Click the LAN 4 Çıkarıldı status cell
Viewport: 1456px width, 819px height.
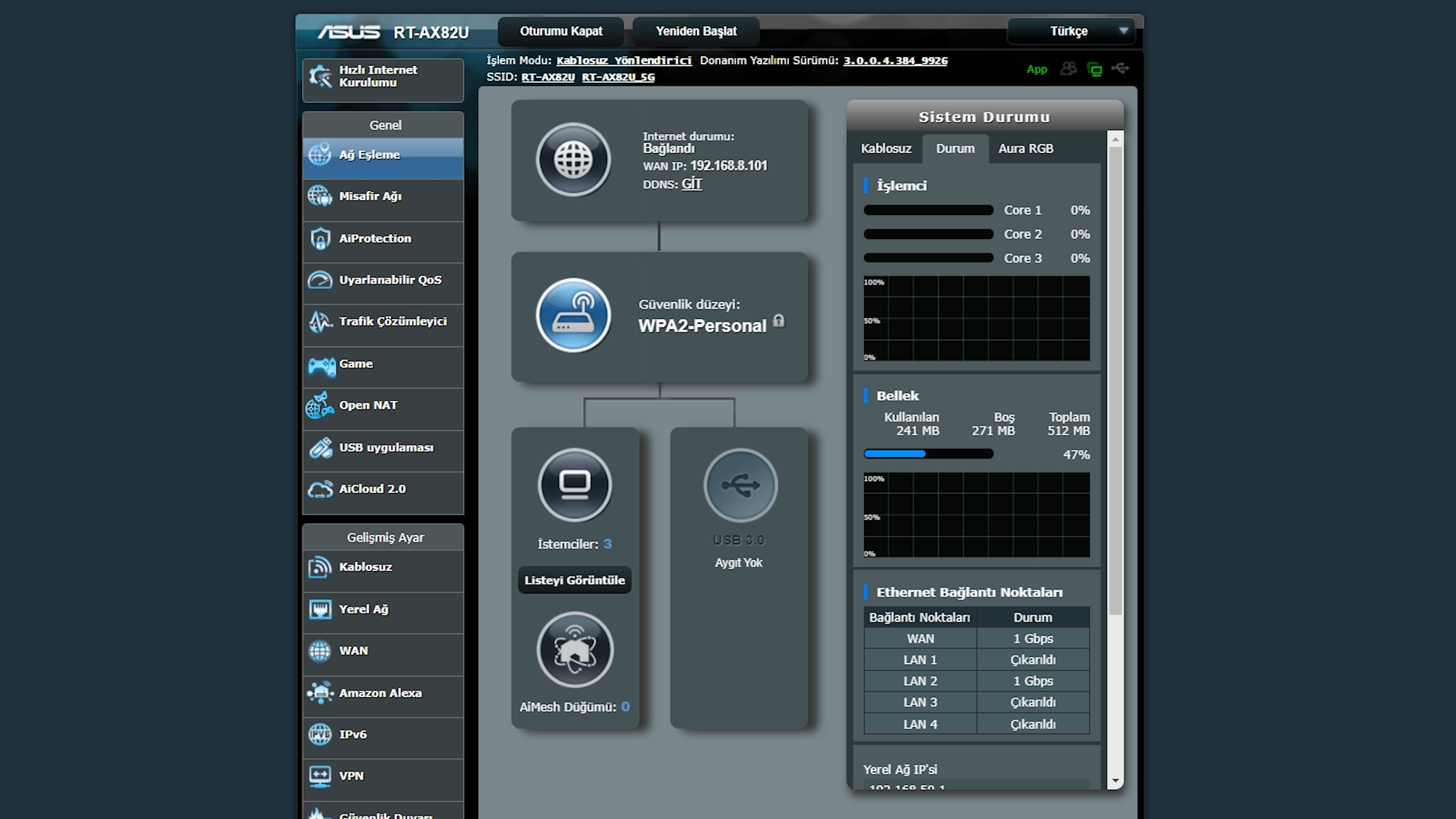[x=1032, y=725]
